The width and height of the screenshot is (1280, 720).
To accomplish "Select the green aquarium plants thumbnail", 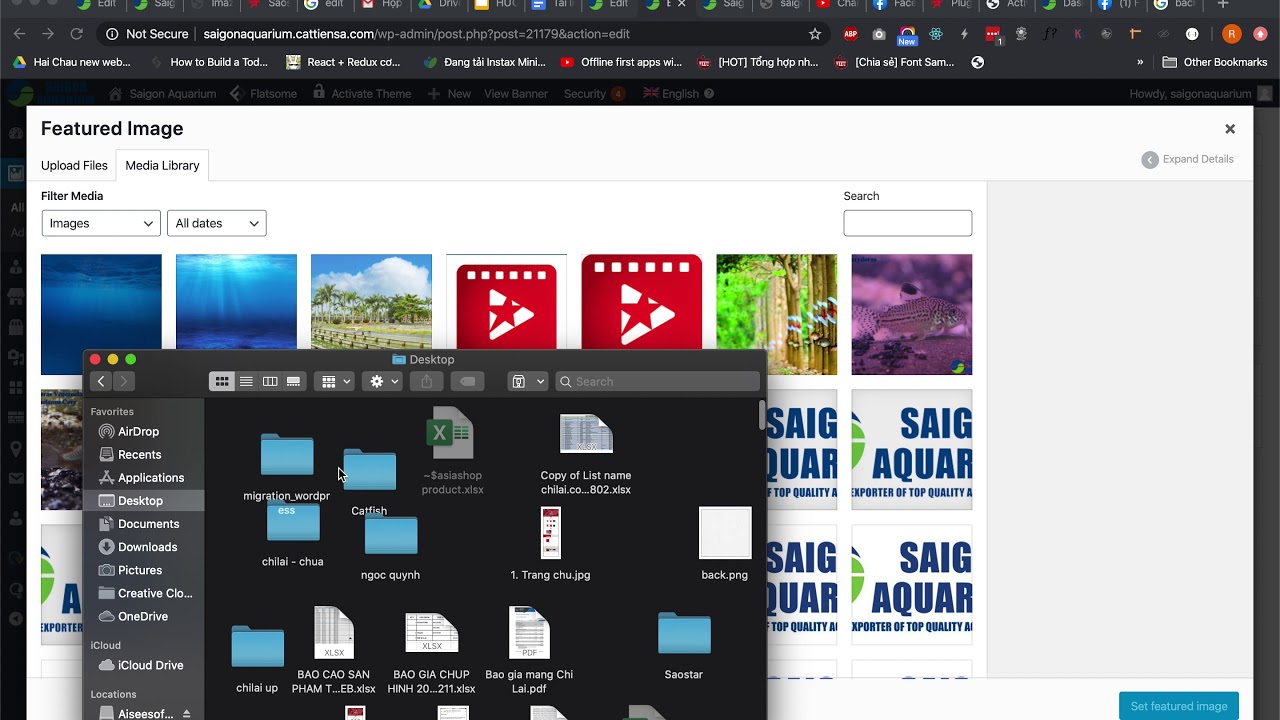I will [x=777, y=314].
